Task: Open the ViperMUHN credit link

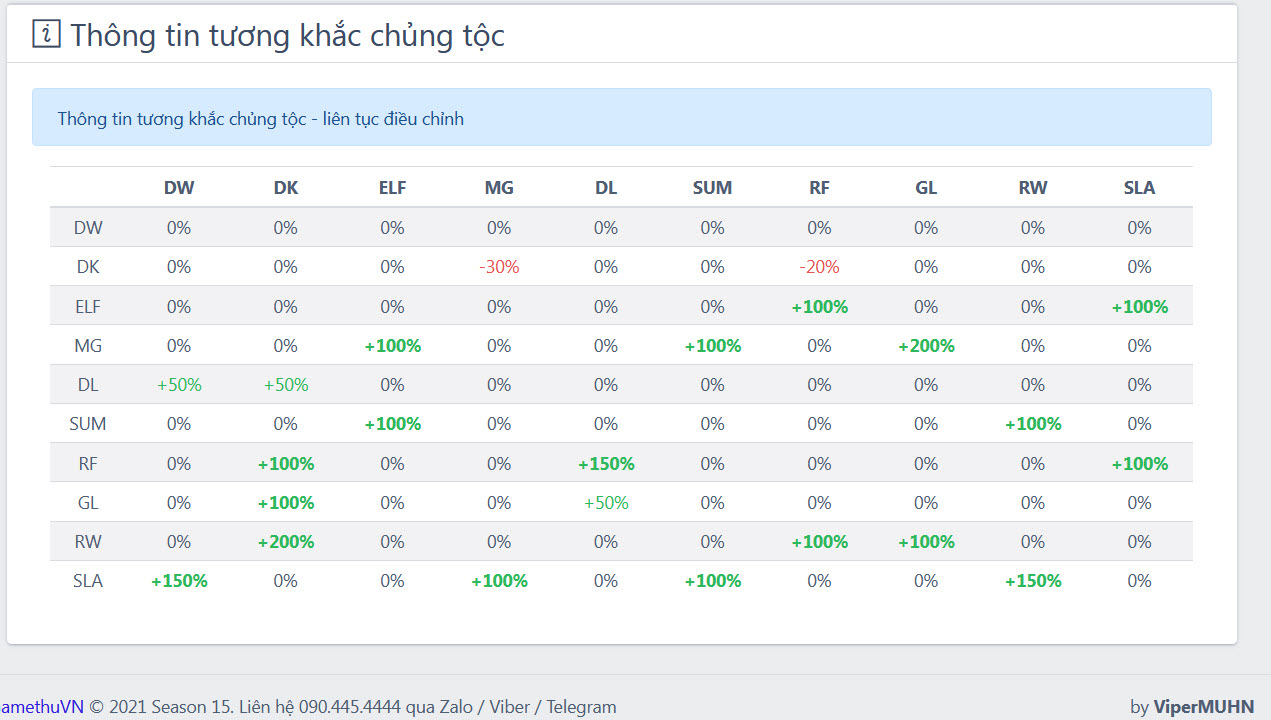Action: (x=1203, y=707)
